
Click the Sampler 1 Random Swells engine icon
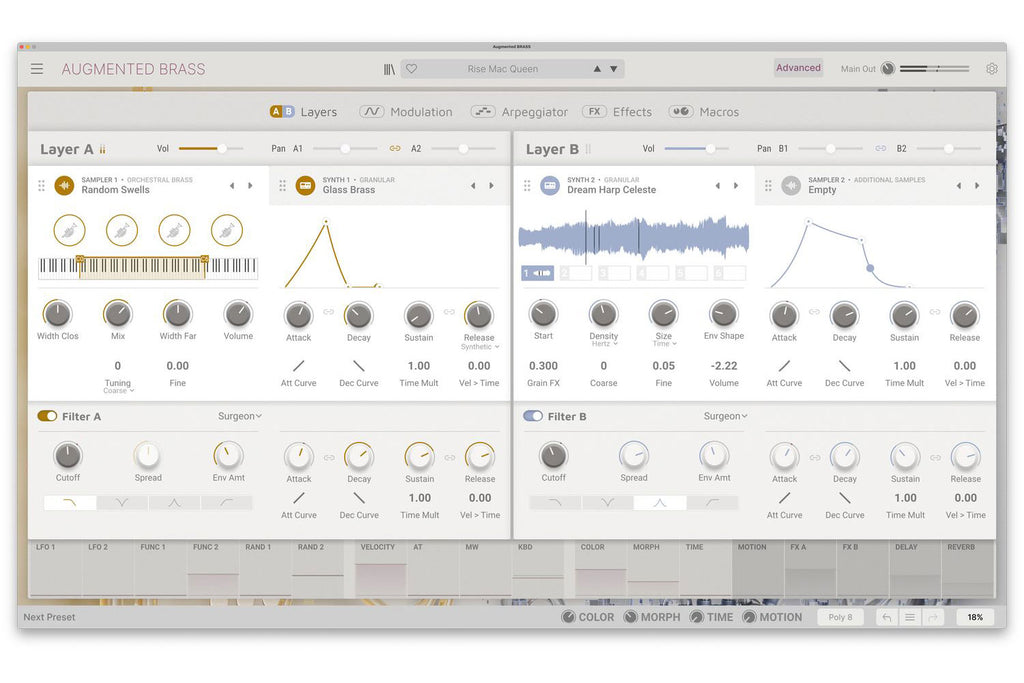click(x=64, y=185)
